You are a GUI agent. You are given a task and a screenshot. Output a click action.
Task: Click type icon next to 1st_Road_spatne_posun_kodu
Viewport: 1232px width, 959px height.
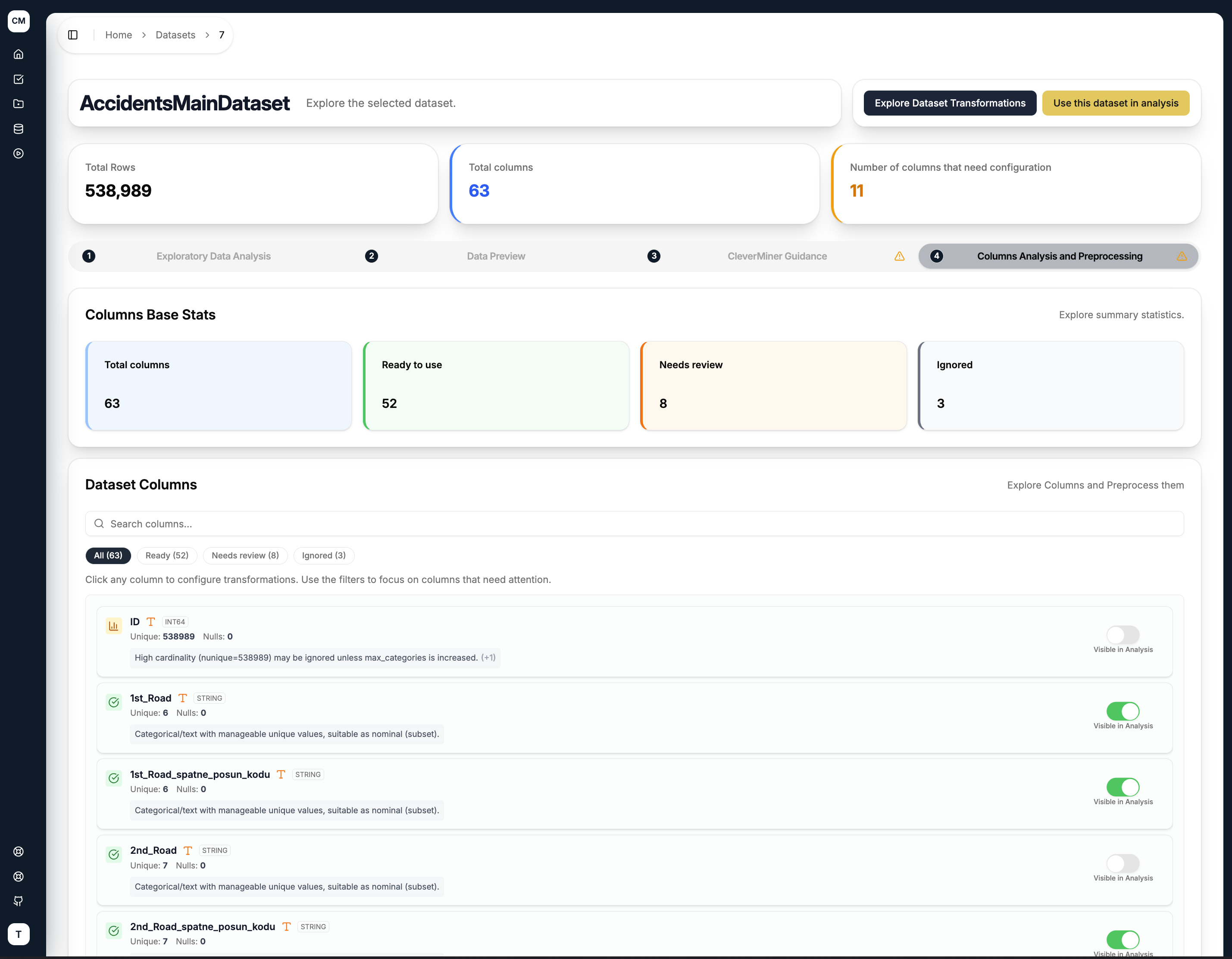click(281, 774)
